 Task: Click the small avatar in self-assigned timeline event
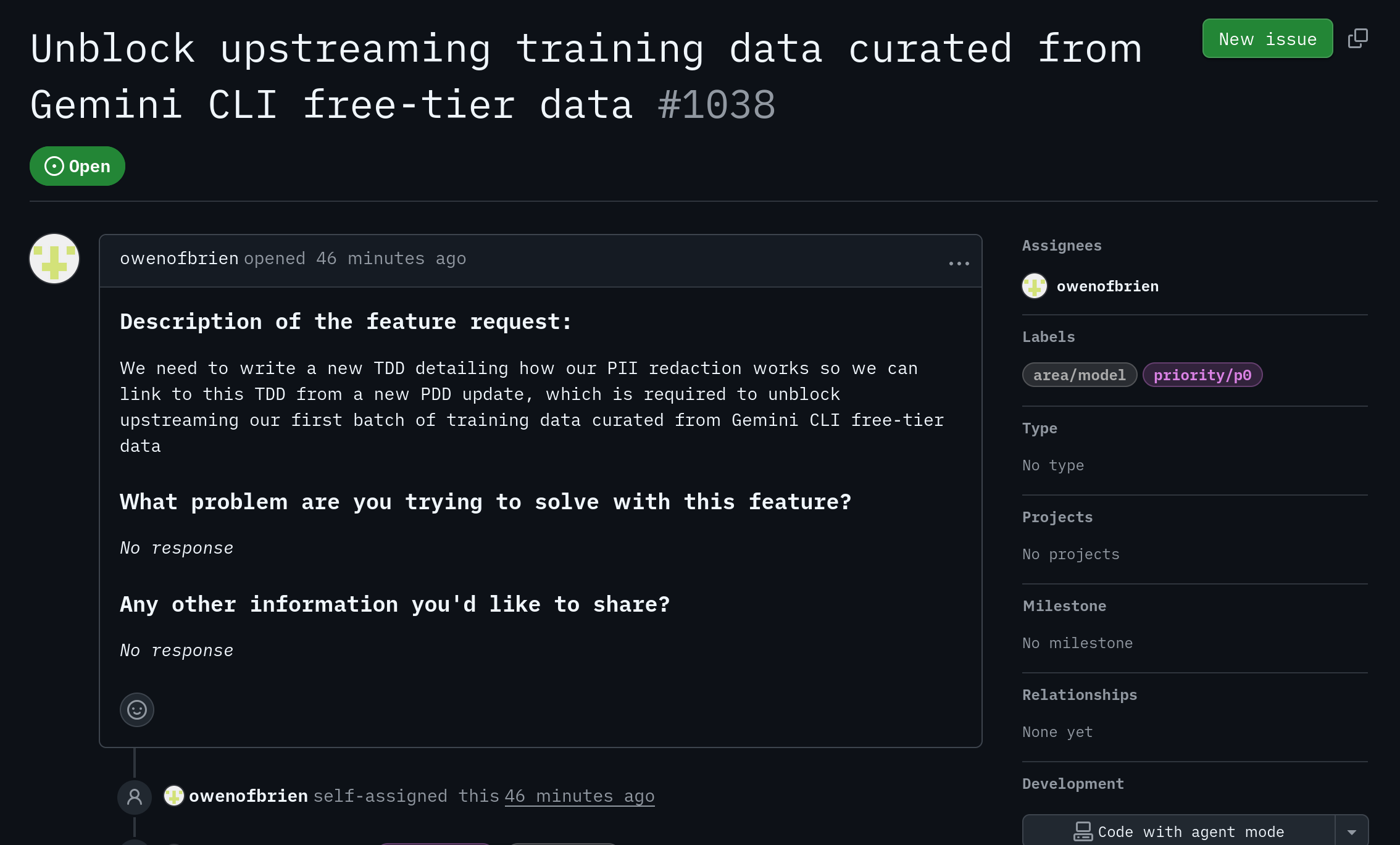click(x=174, y=796)
